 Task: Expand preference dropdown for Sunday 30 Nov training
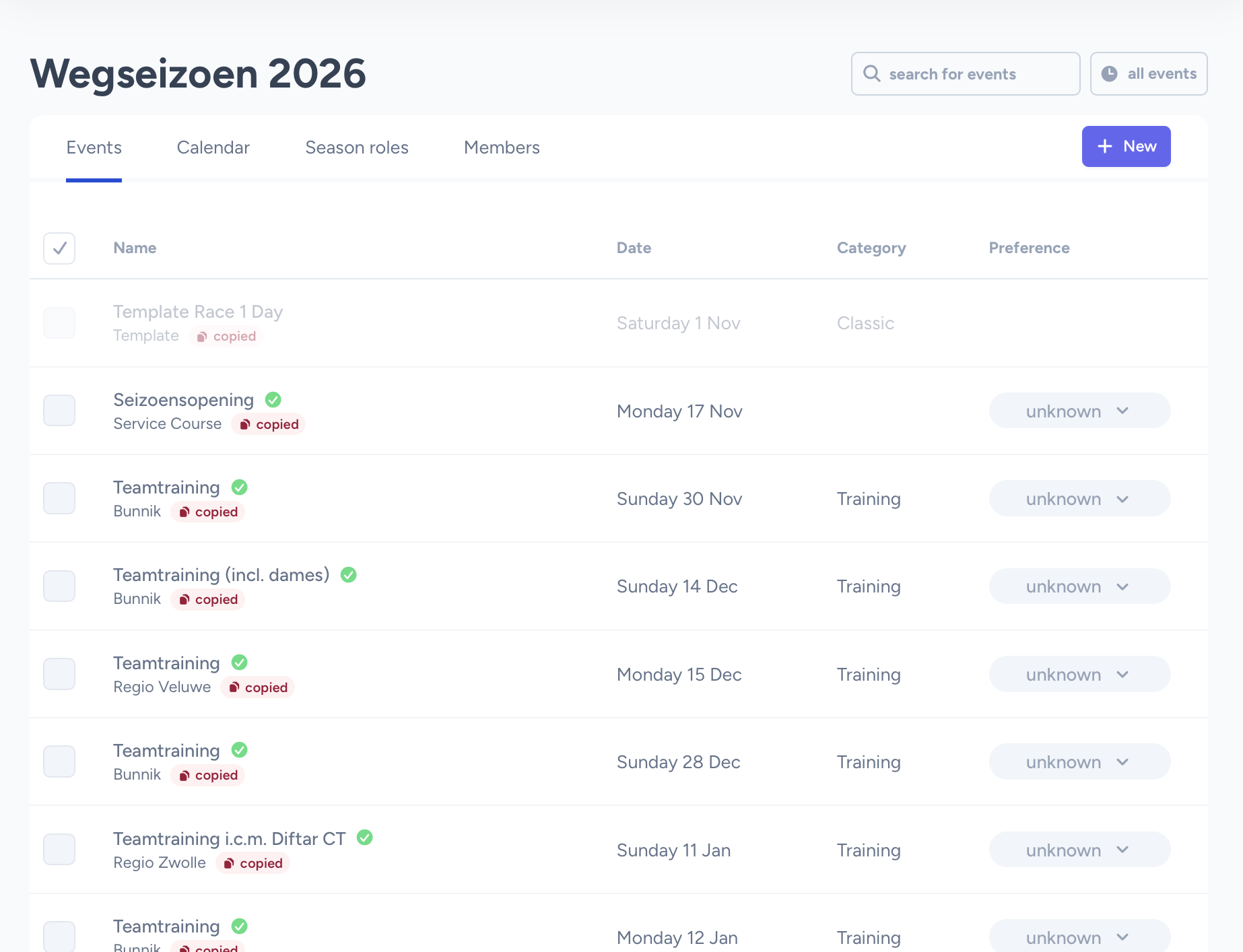[1079, 499]
